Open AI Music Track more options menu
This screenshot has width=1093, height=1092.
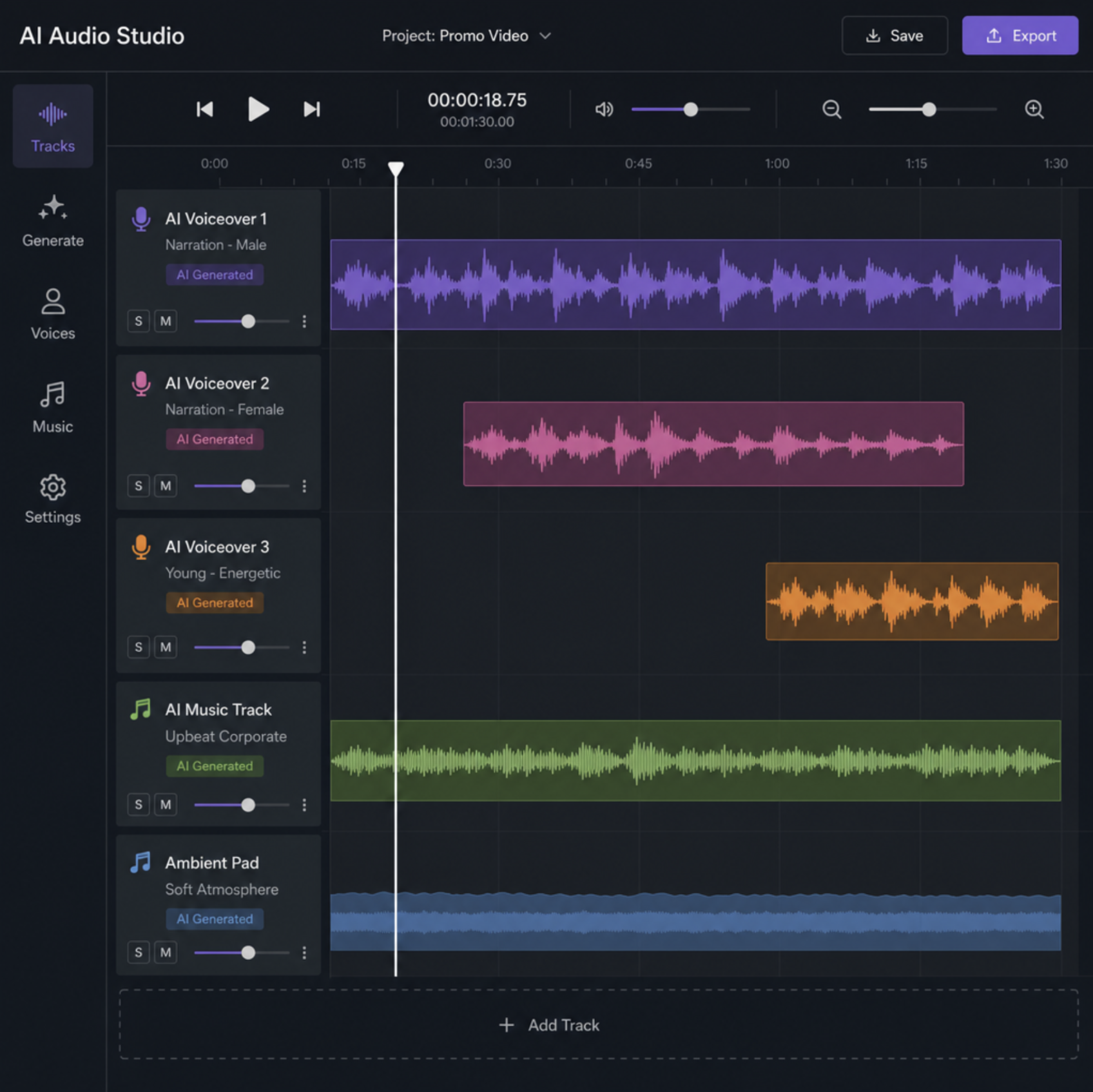coord(304,805)
